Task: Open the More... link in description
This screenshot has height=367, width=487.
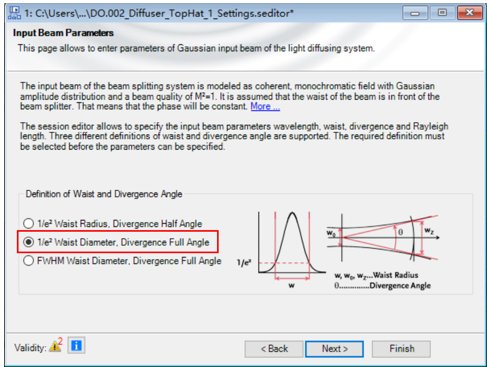Action: click(x=265, y=106)
